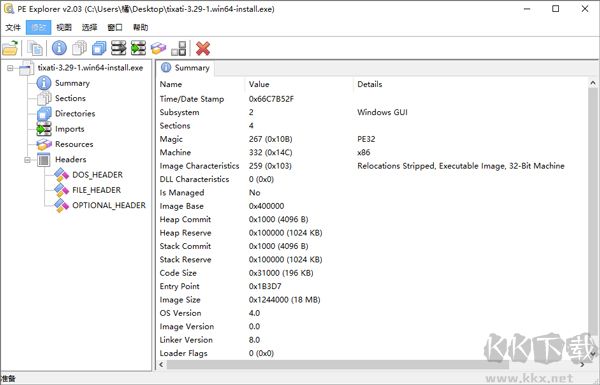600x385 pixels.
Task: Click the DOS_HEADER icon in tree
Action: tap(61, 175)
